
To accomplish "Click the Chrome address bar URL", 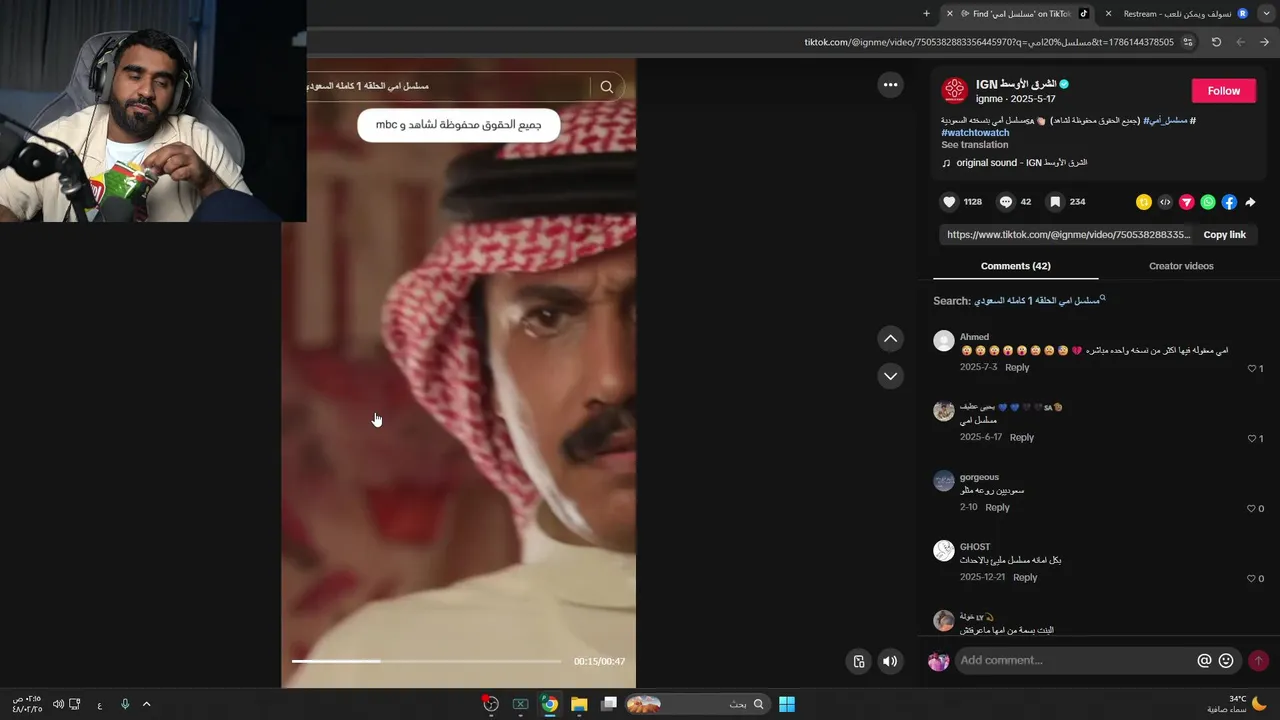I will point(990,42).
